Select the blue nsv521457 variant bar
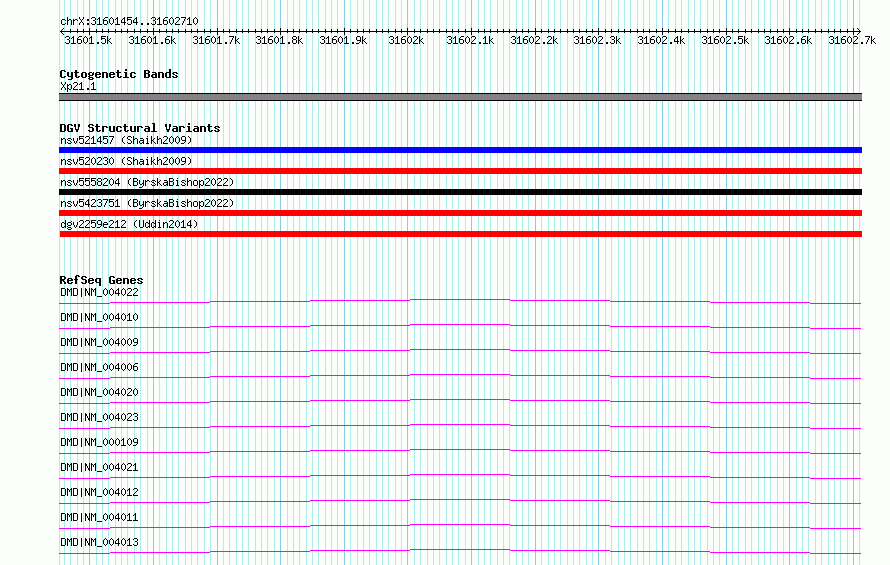 [460, 150]
